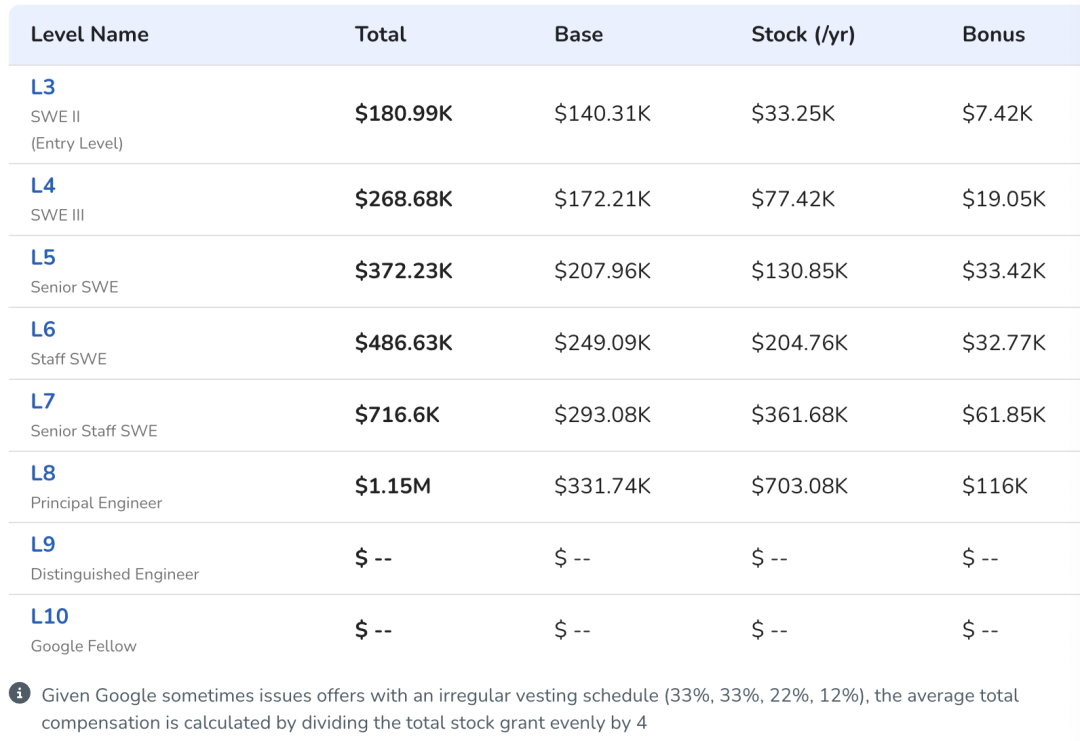Viewport: 1080px width, 741px height.
Task: Click the empty total for L10
Action: coord(373,629)
